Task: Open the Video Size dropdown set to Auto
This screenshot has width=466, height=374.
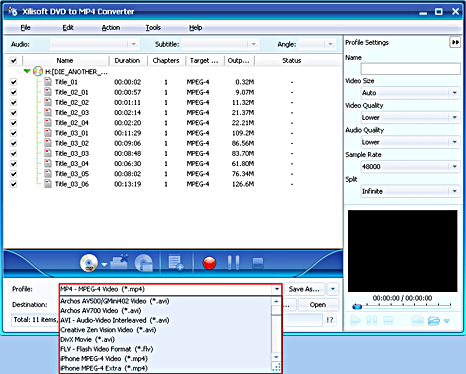Action: click(x=411, y=93)
